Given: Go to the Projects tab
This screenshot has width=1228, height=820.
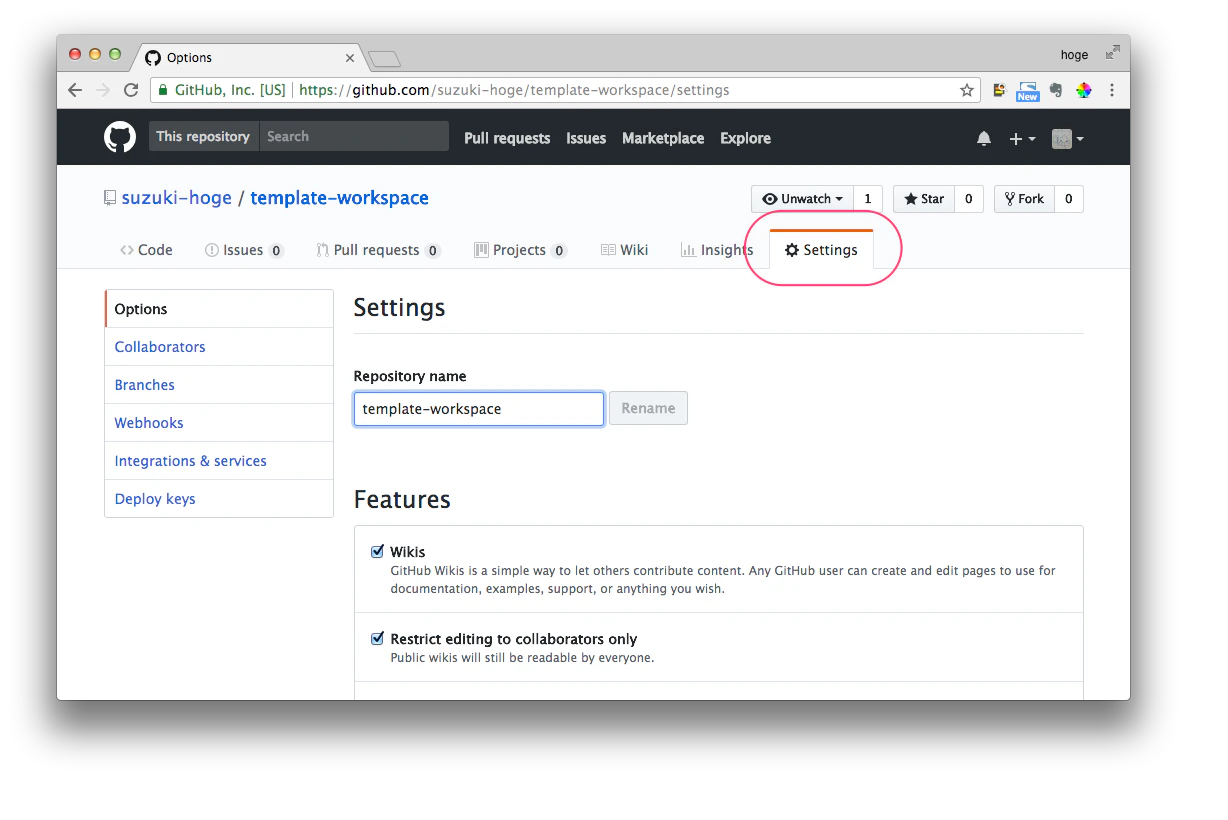Looking at the screenshot, I should [520, 250].
